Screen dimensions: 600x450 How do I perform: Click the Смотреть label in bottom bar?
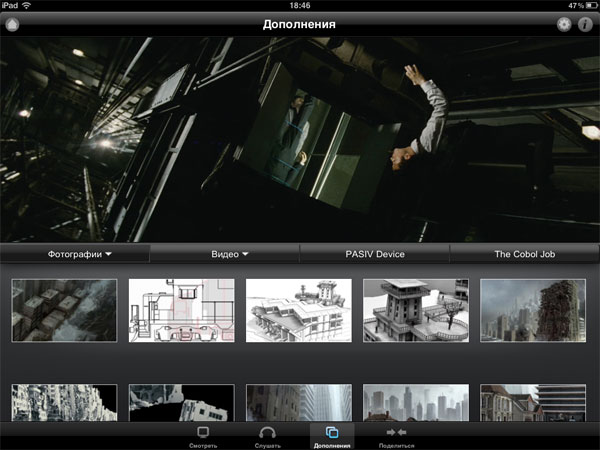[x=203, y=446]
